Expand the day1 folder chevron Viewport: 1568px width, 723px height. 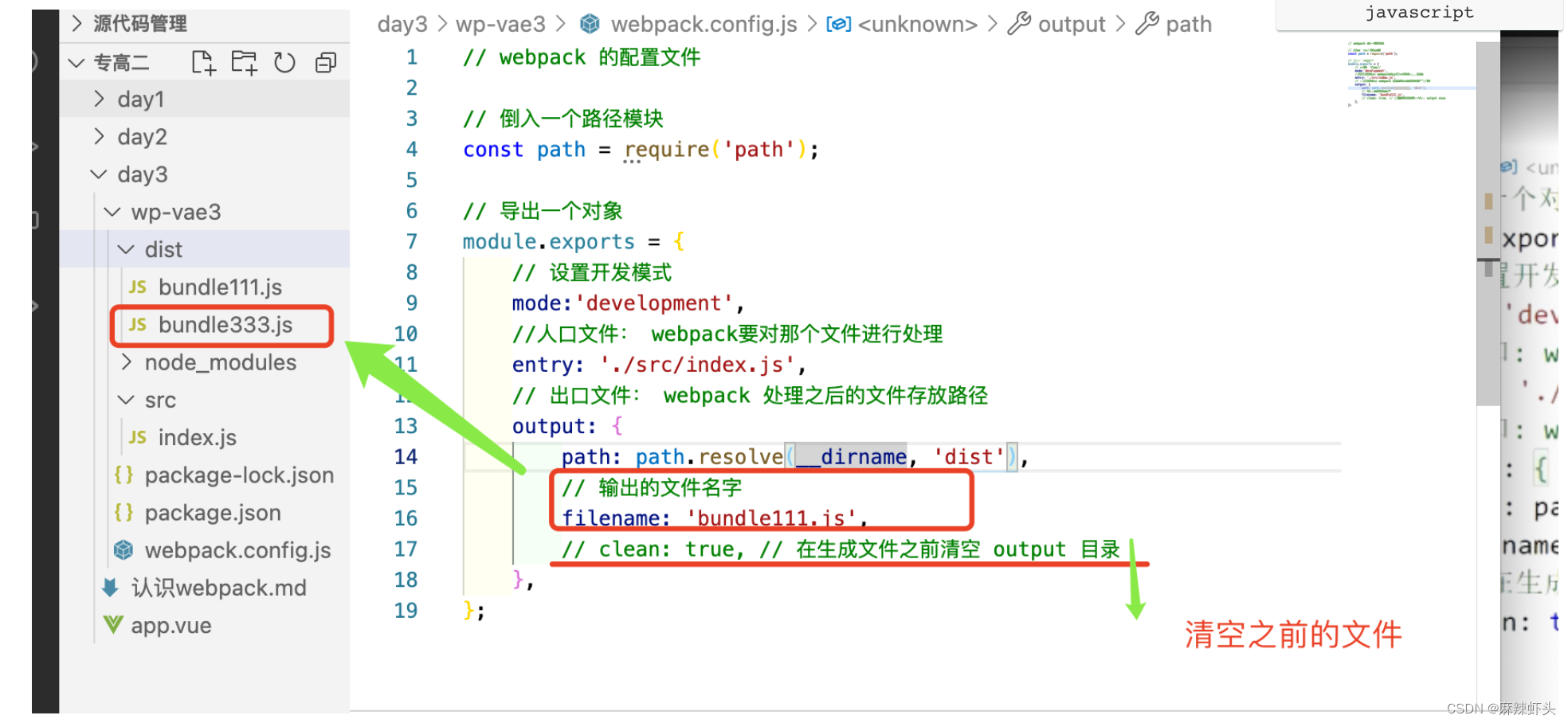(99, 99)
